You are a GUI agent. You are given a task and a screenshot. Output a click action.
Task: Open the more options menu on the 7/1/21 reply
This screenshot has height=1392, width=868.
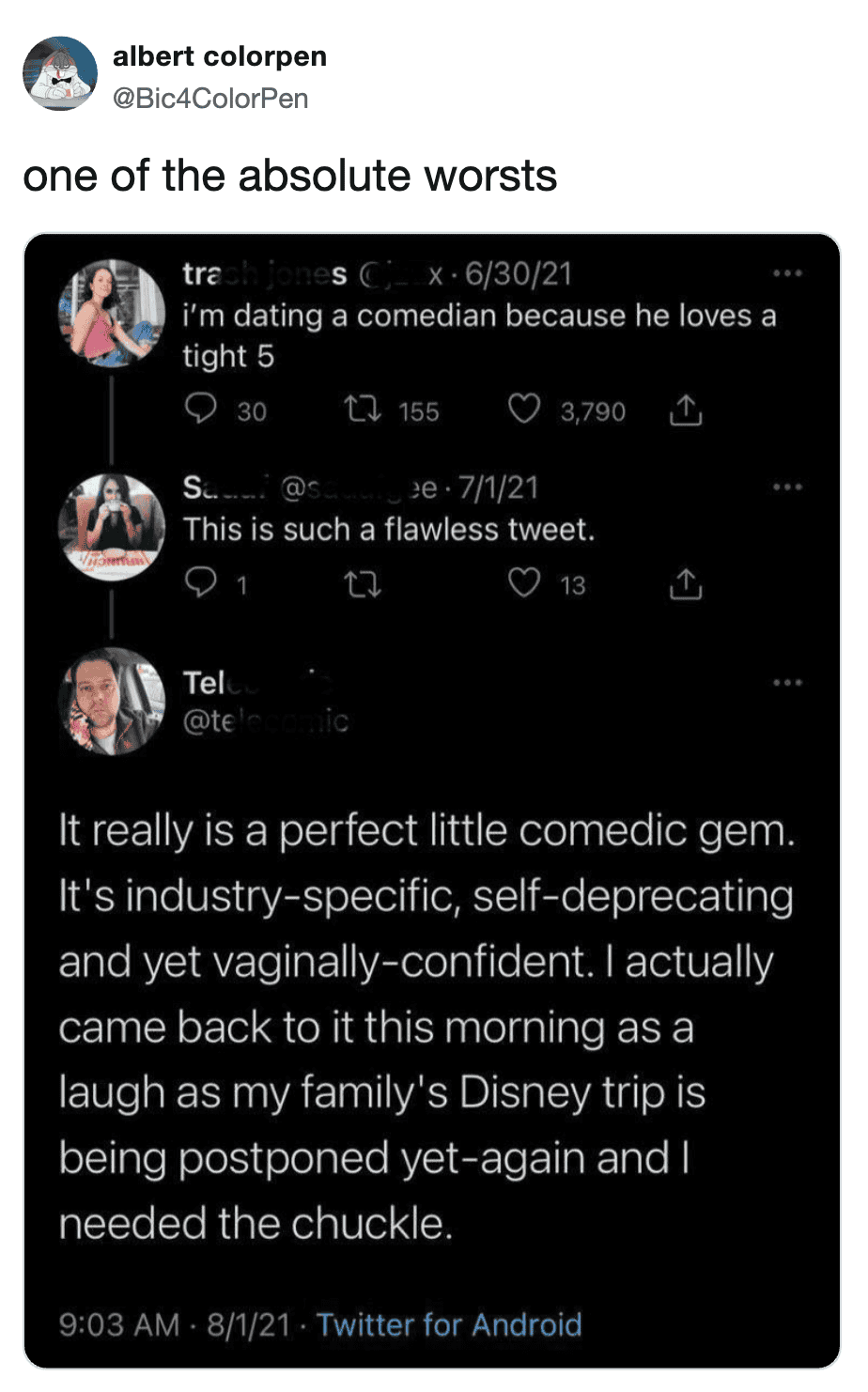[x=787, y=487]
